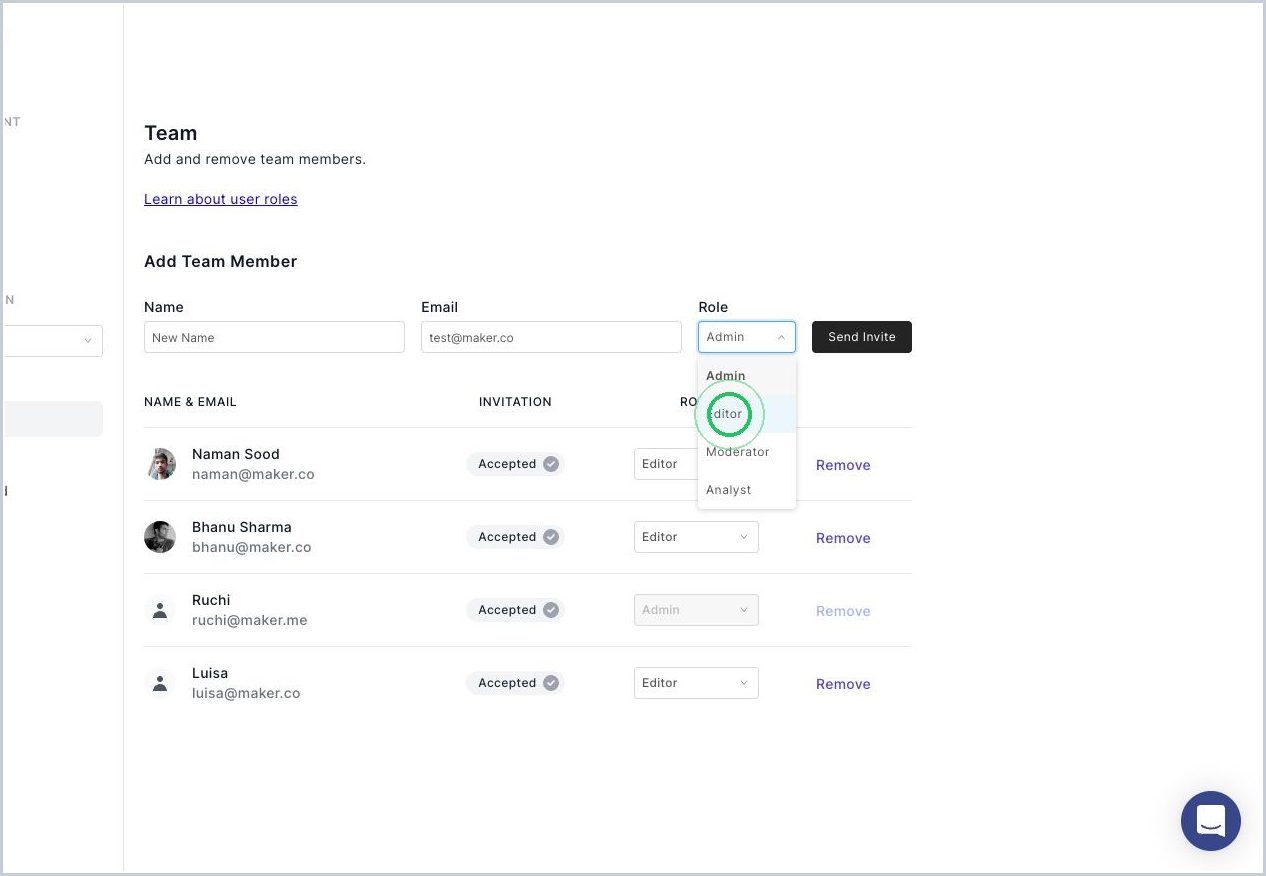This screenshot has width=1266, height=876.
Task: Open Ruchi's disabled Admin role dropdown
Action: point(696,610)
